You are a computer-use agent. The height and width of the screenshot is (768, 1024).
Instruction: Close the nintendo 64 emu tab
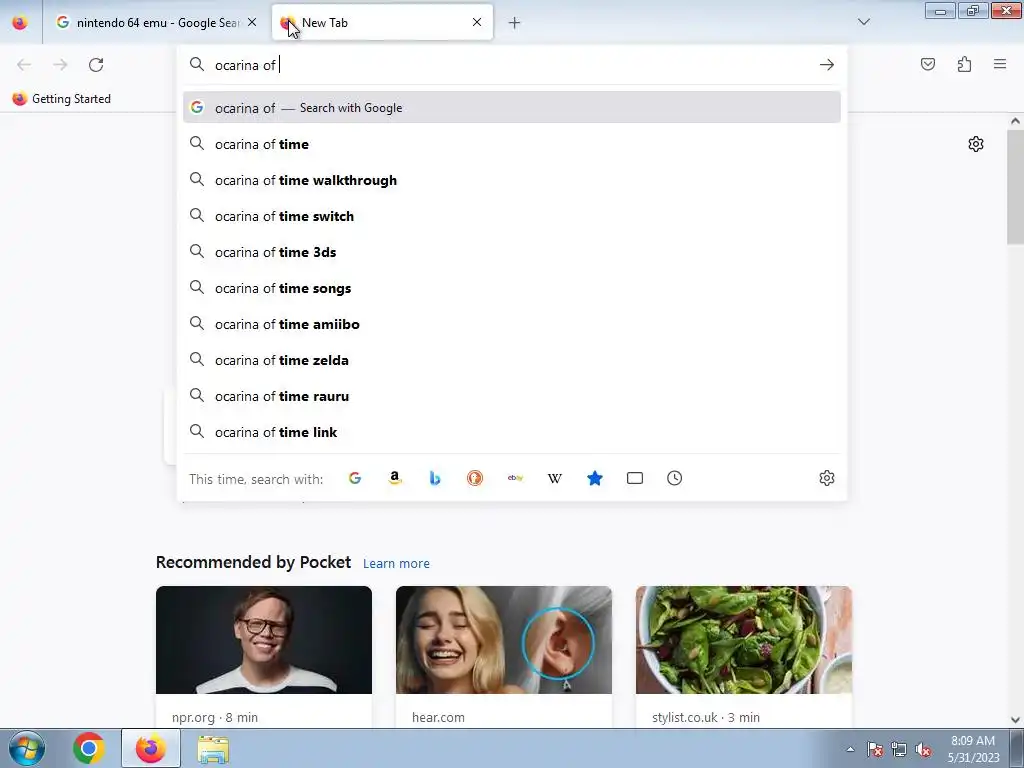point(252,22)
